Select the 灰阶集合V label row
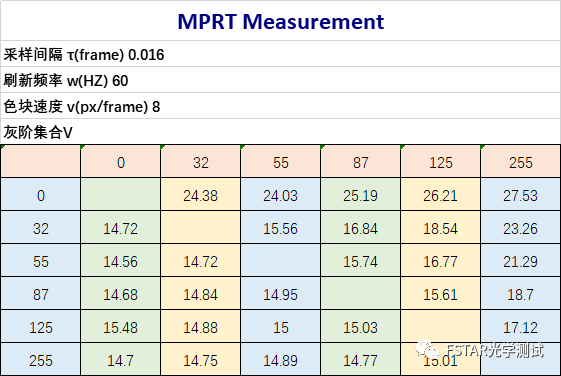 (x=280, y=132)
